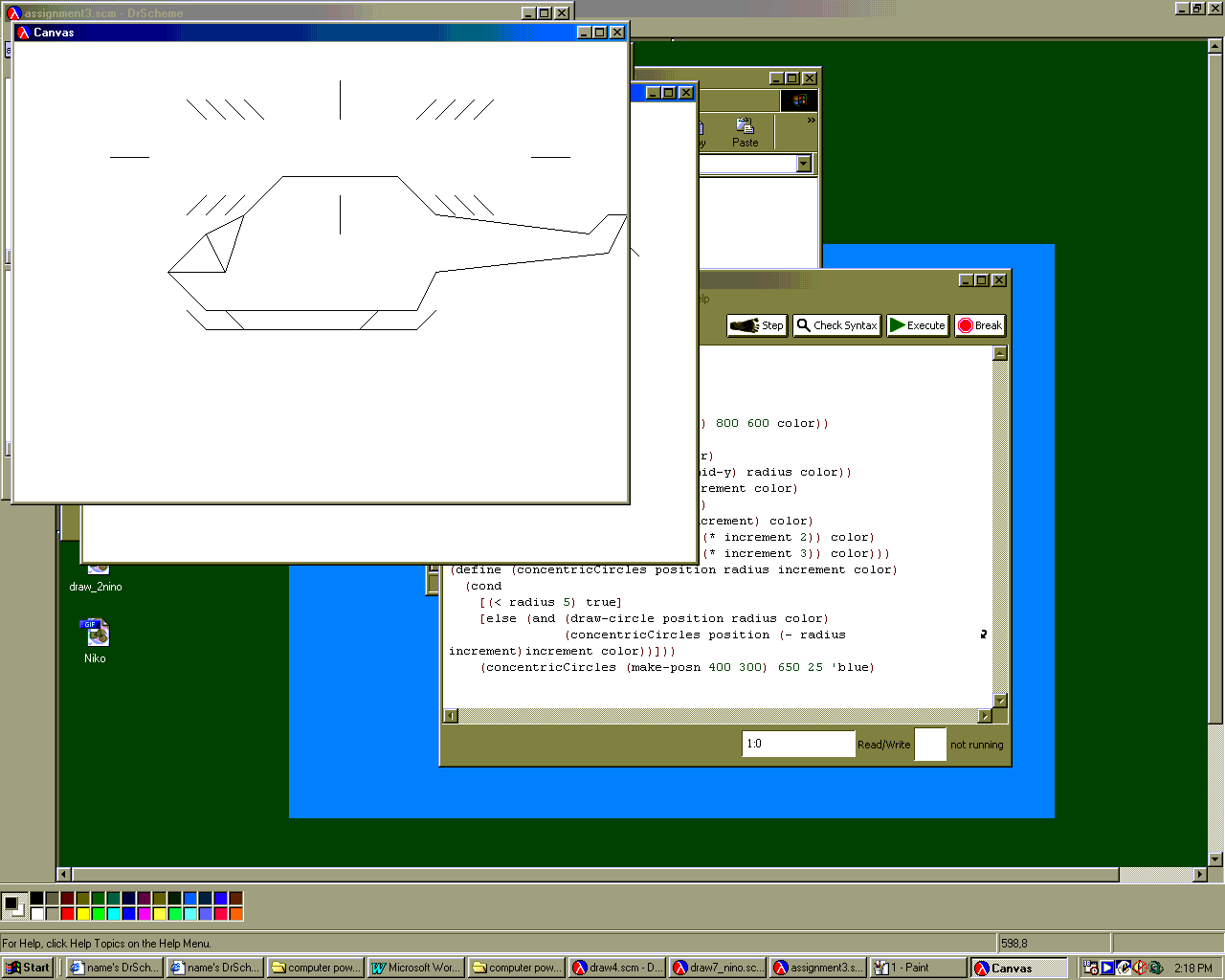This screenshot has height=980, width=1225.
Task: Select the Niko GIF desktop icon
Action: coord(95,640)
